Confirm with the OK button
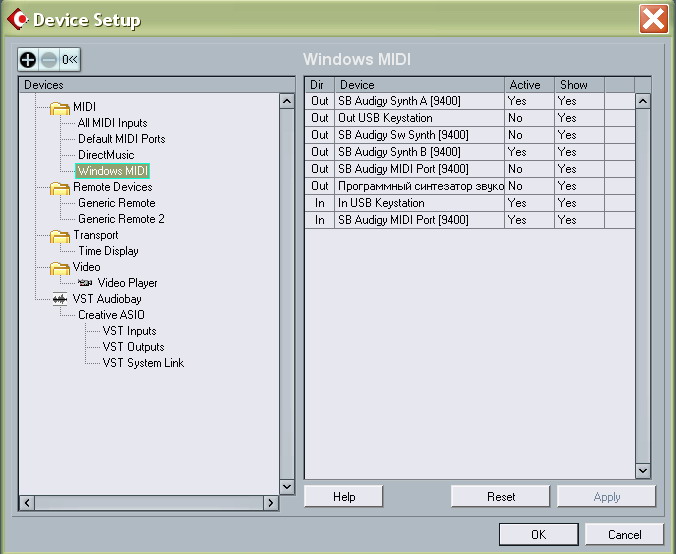The height and width of the screenshot is (554, 676). pyautogui.click(x=538, y=535)
